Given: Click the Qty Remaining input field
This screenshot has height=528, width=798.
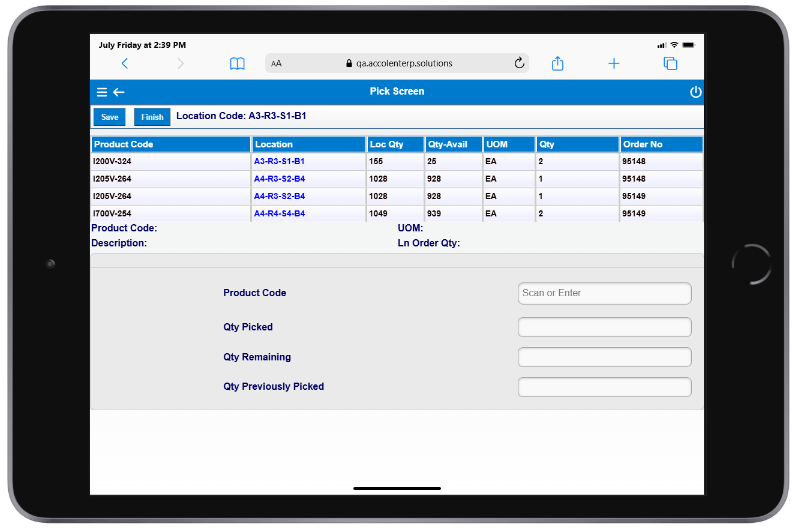Looking at the screenshot, I should (605, 357).
